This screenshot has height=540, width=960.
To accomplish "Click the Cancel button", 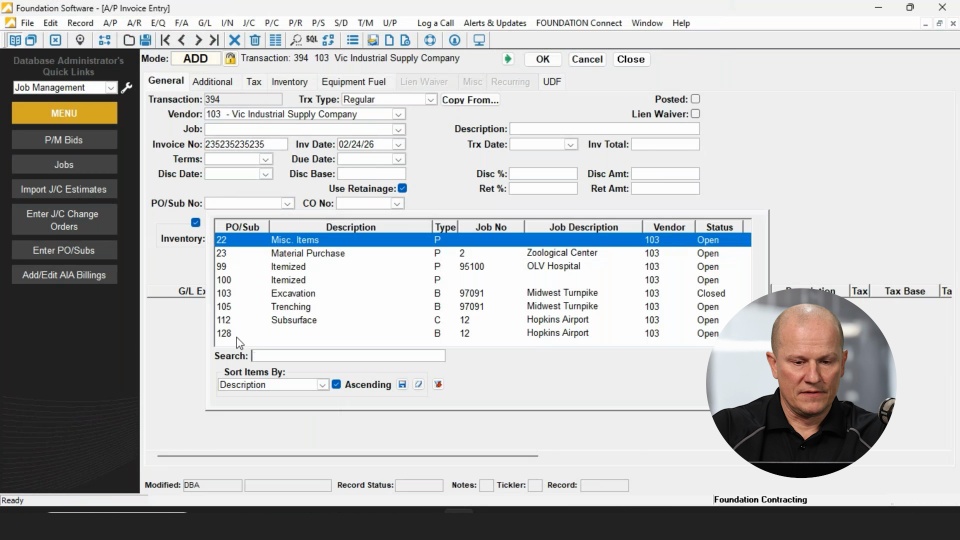I will (x=587, y=59).
